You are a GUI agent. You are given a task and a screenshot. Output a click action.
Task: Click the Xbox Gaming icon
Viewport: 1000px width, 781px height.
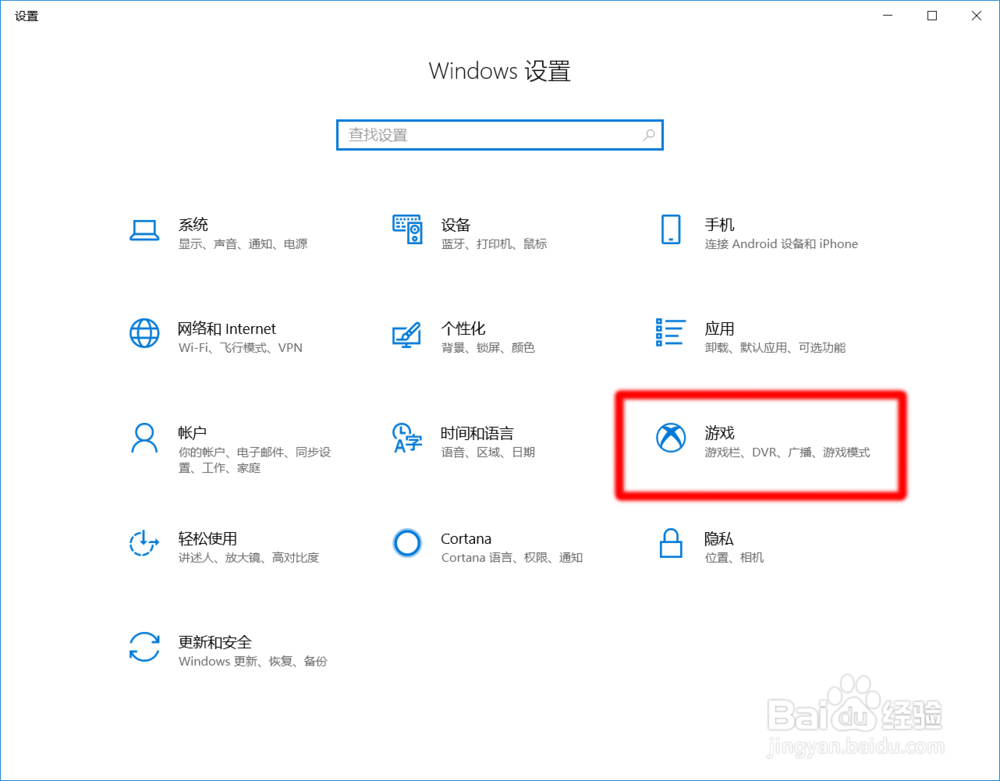[x=671, y=438]
